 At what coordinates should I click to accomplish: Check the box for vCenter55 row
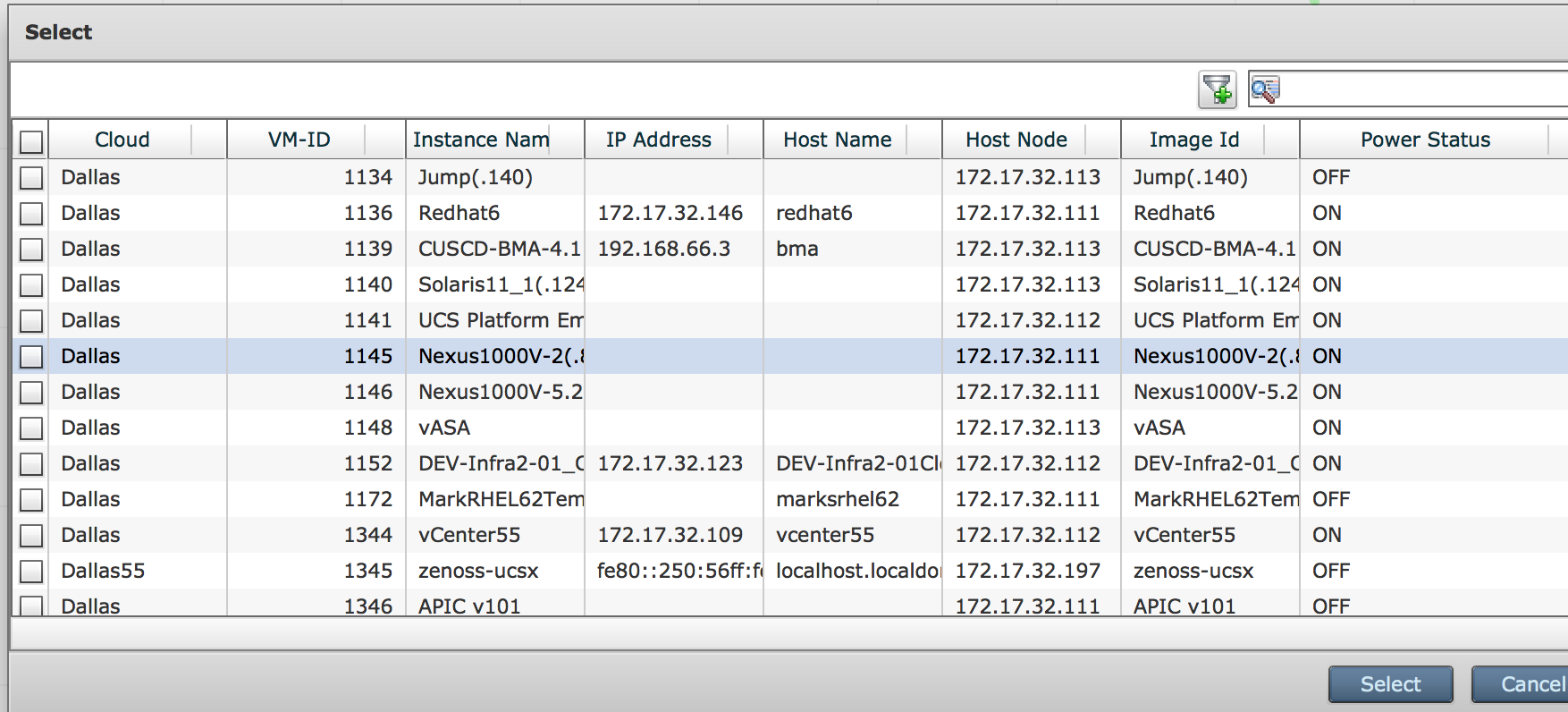31,536
